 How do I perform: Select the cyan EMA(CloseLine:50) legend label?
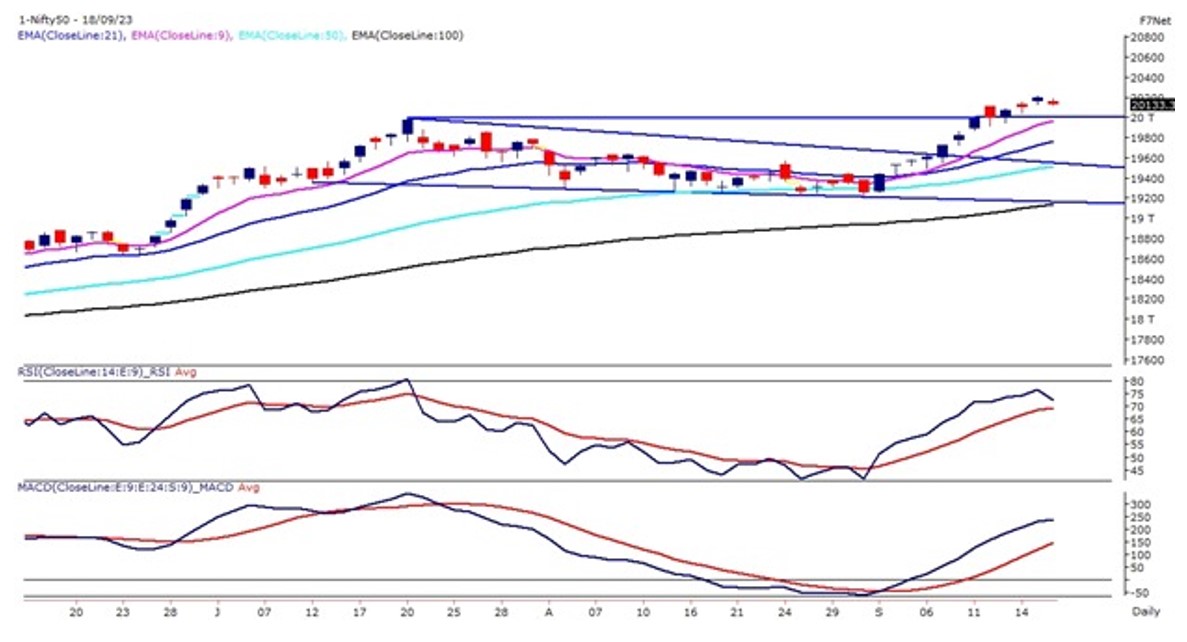[291, 35]
